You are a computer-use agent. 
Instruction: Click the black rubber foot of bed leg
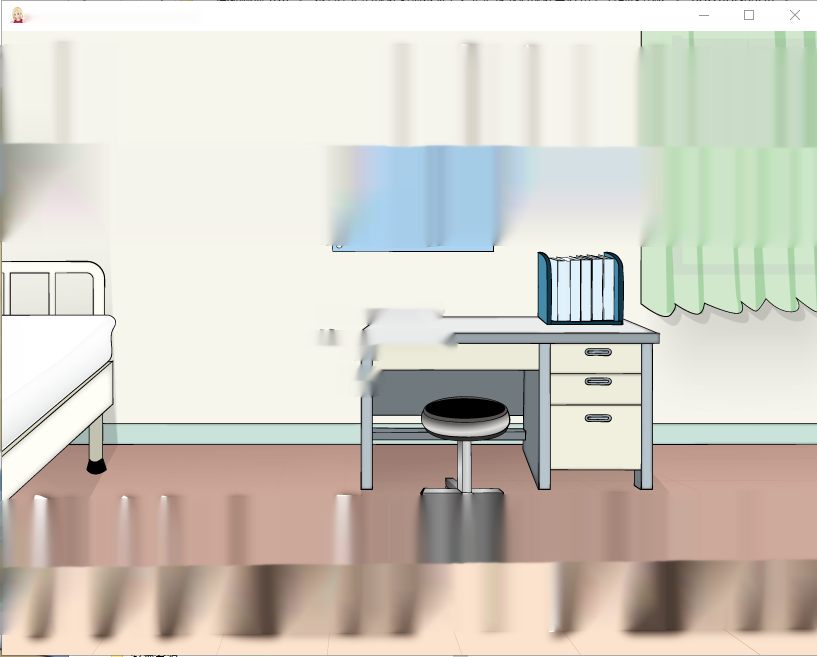(96, 466)
